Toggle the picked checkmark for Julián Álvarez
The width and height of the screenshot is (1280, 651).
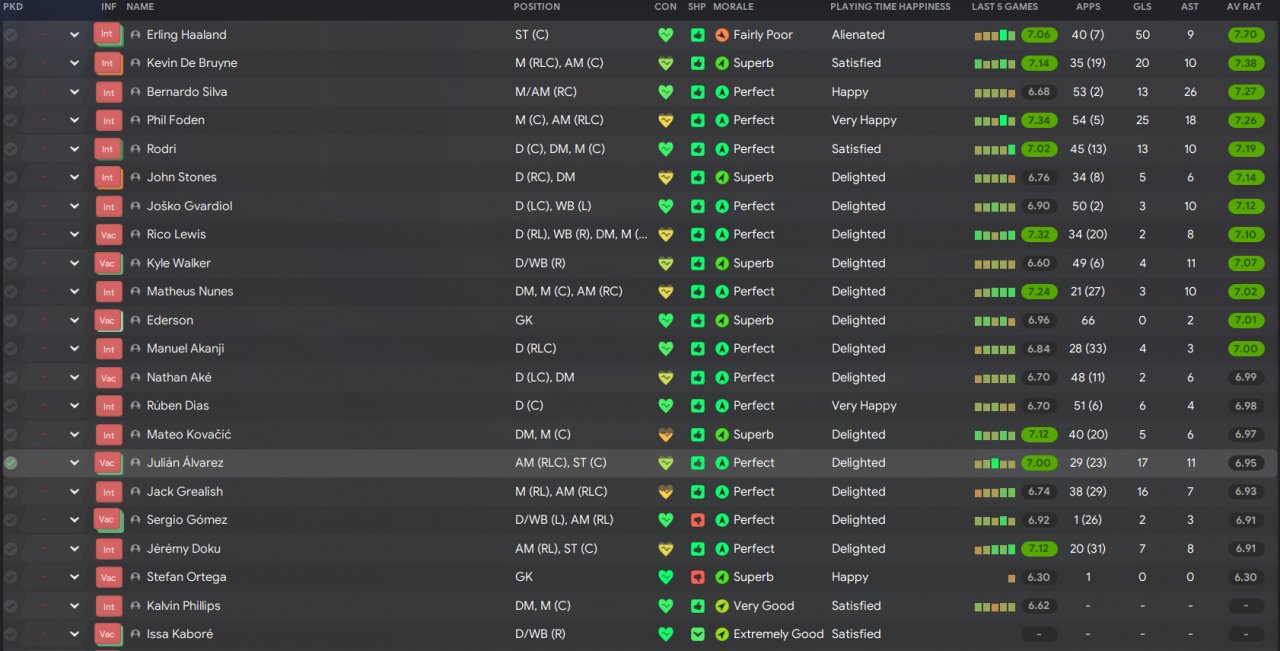point(11,463)
